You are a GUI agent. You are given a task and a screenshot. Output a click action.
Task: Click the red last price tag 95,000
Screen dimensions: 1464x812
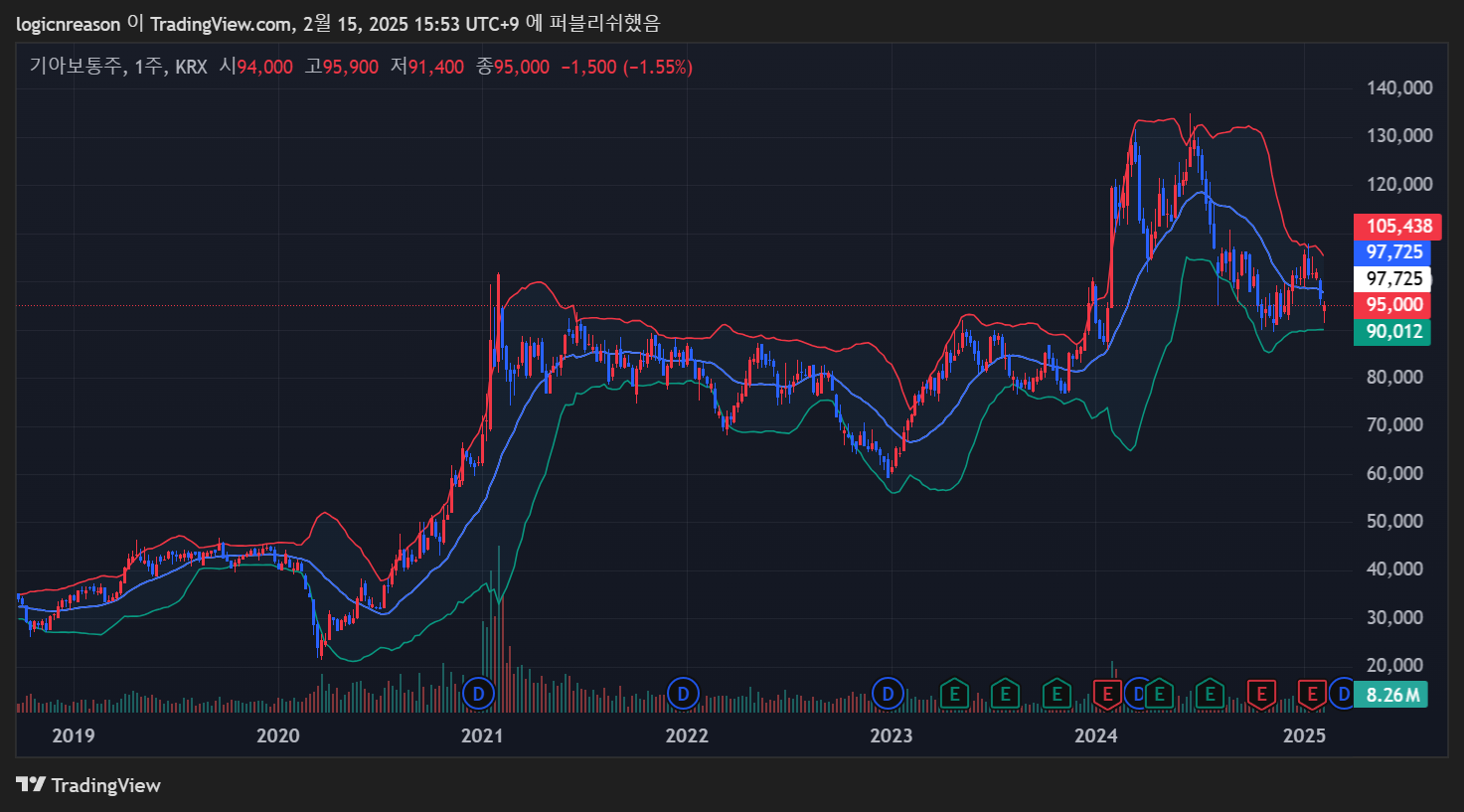(1392, 305)
